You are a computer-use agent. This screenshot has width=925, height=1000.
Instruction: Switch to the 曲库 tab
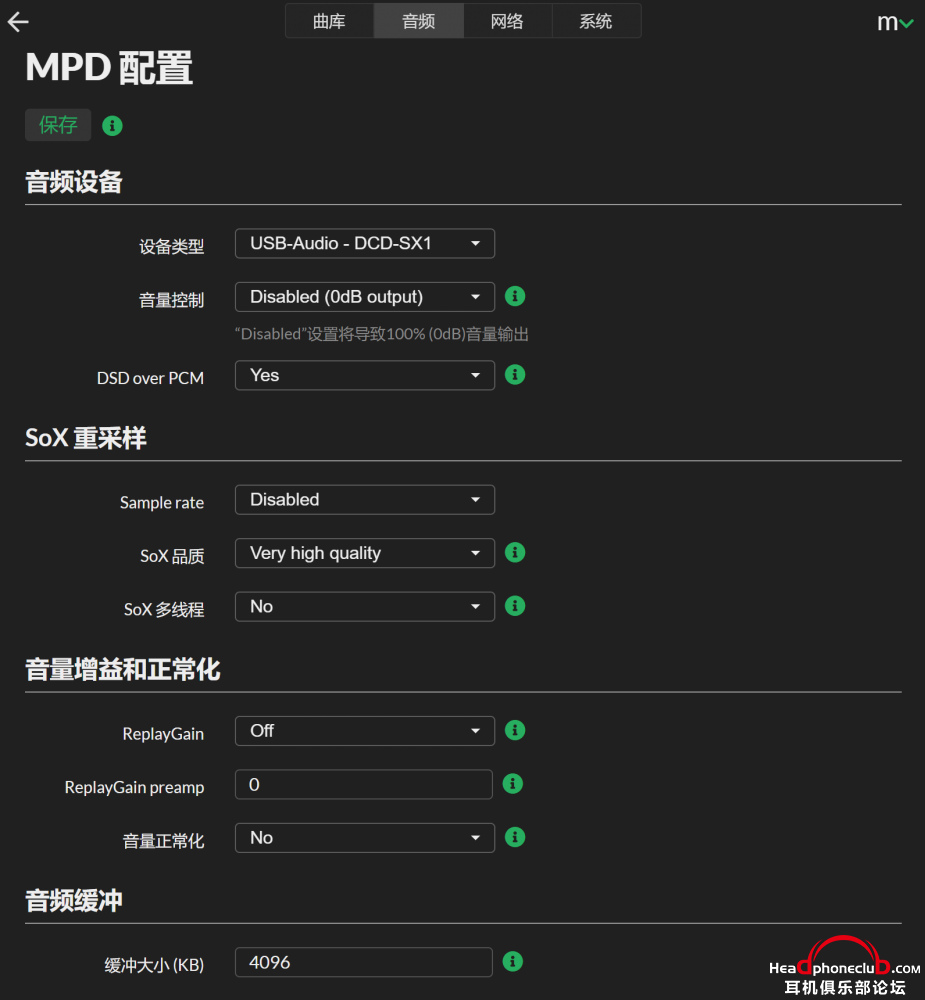point(329,21)
